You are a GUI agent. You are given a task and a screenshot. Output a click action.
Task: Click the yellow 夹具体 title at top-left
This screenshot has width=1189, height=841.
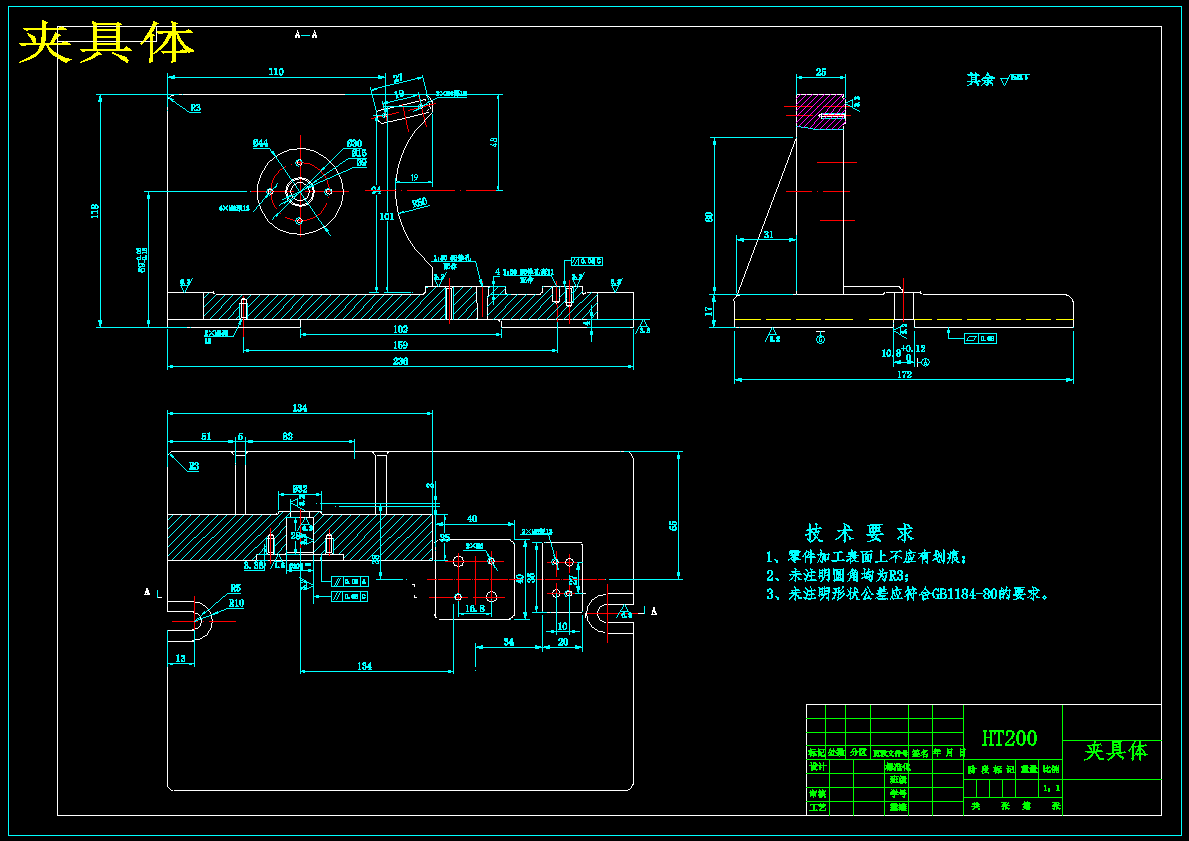106,42
